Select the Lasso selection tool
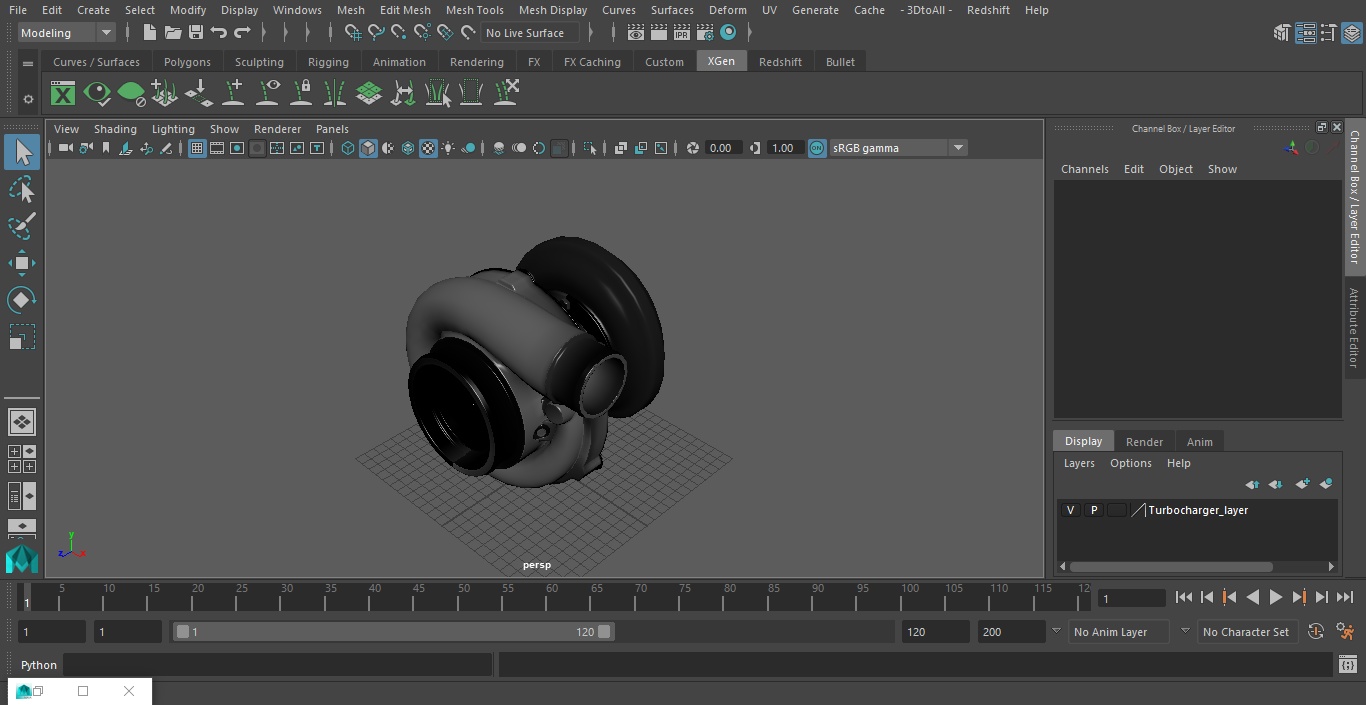The width and height of the screenshot is (1366, 705). point(22,190)
